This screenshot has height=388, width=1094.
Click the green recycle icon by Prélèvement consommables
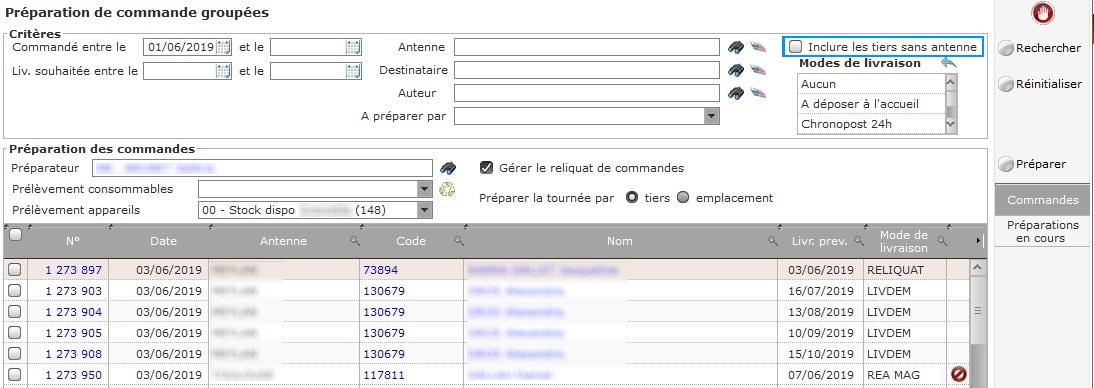tap(447, 189)
